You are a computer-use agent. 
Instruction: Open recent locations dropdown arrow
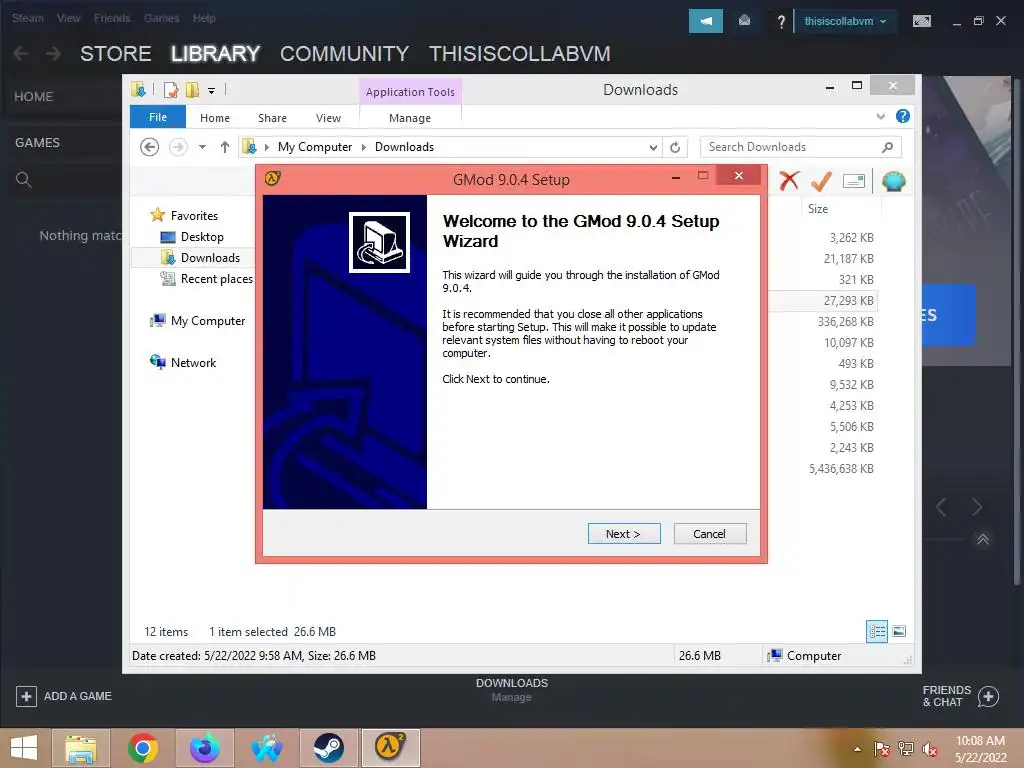click(x=202, y=147)
